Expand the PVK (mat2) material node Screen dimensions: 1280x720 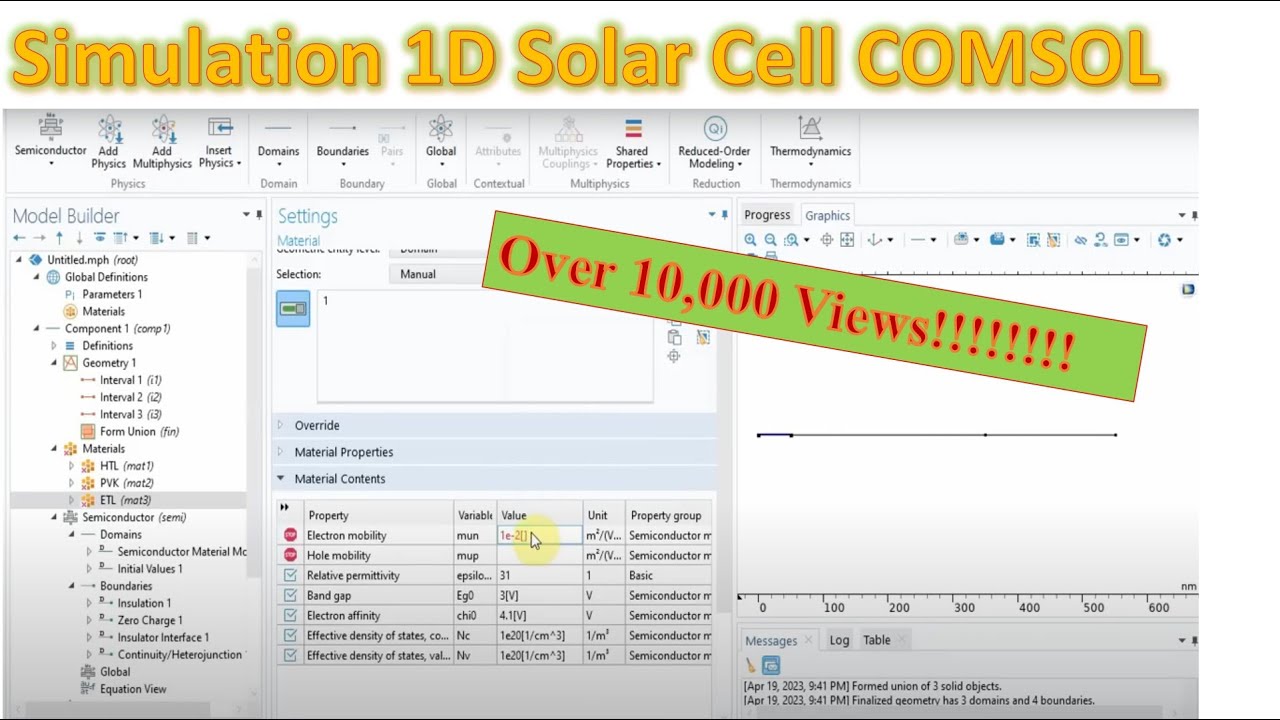click(71, 483)
